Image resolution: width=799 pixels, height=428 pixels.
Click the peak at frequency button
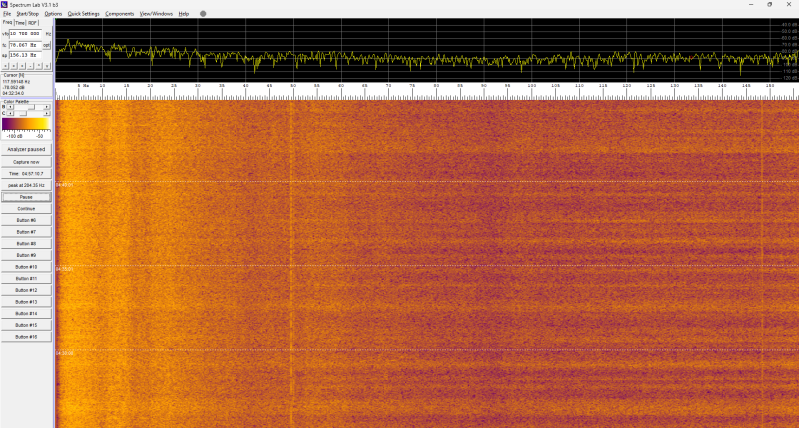26,185
